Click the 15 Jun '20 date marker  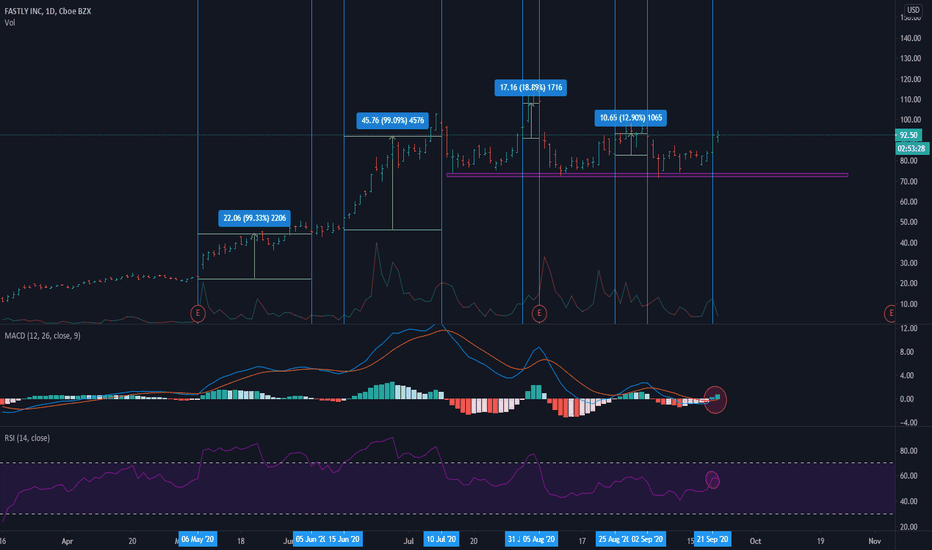[344, 539]
